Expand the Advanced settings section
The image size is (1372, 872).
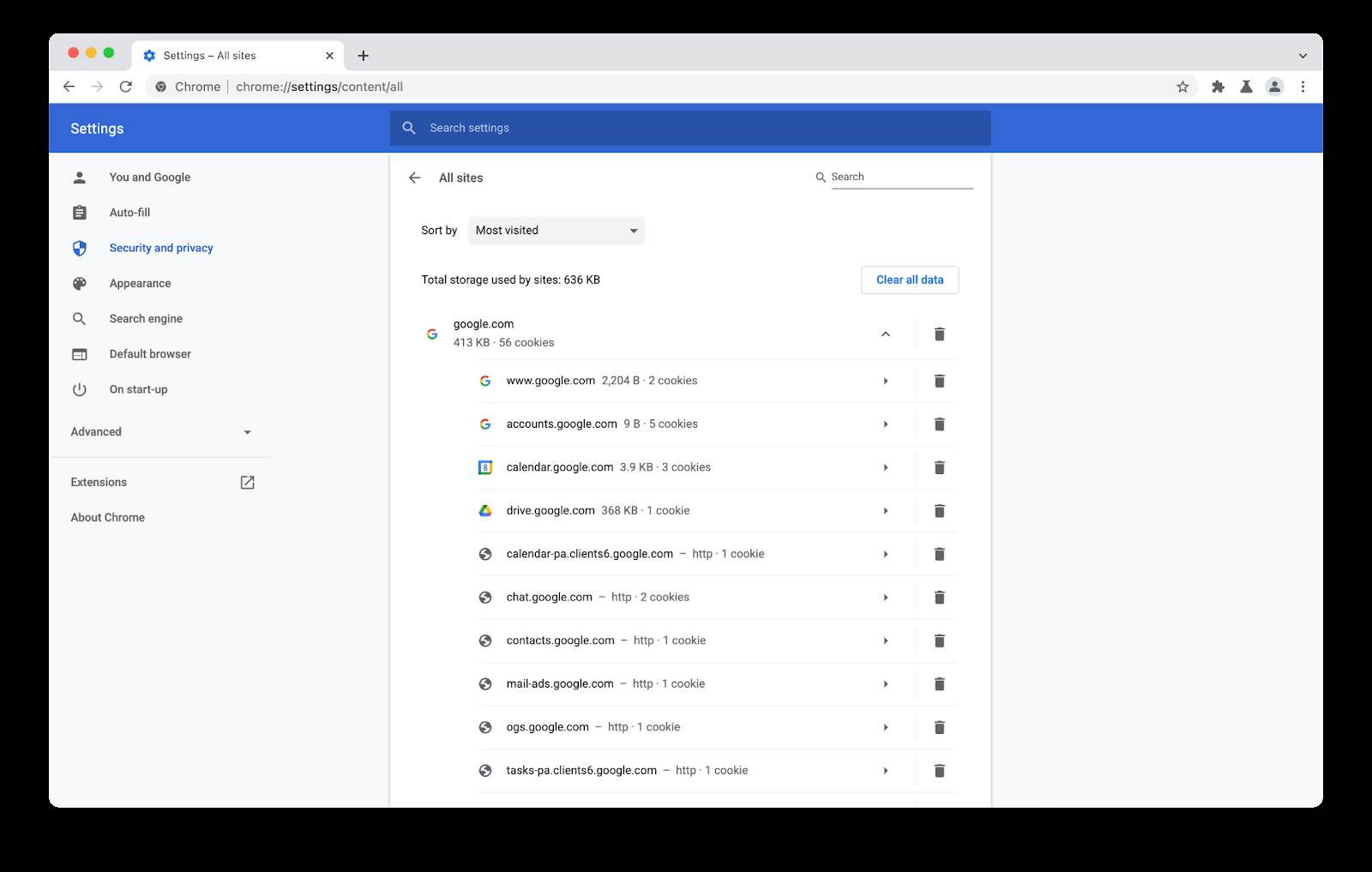click(247, 431)
